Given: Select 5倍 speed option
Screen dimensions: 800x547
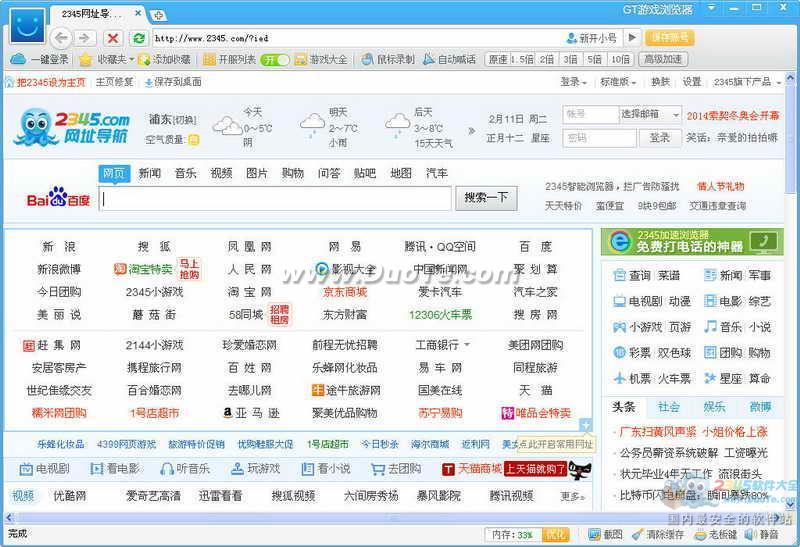Looking at the screenshot, I should click(x=594, y=59).
